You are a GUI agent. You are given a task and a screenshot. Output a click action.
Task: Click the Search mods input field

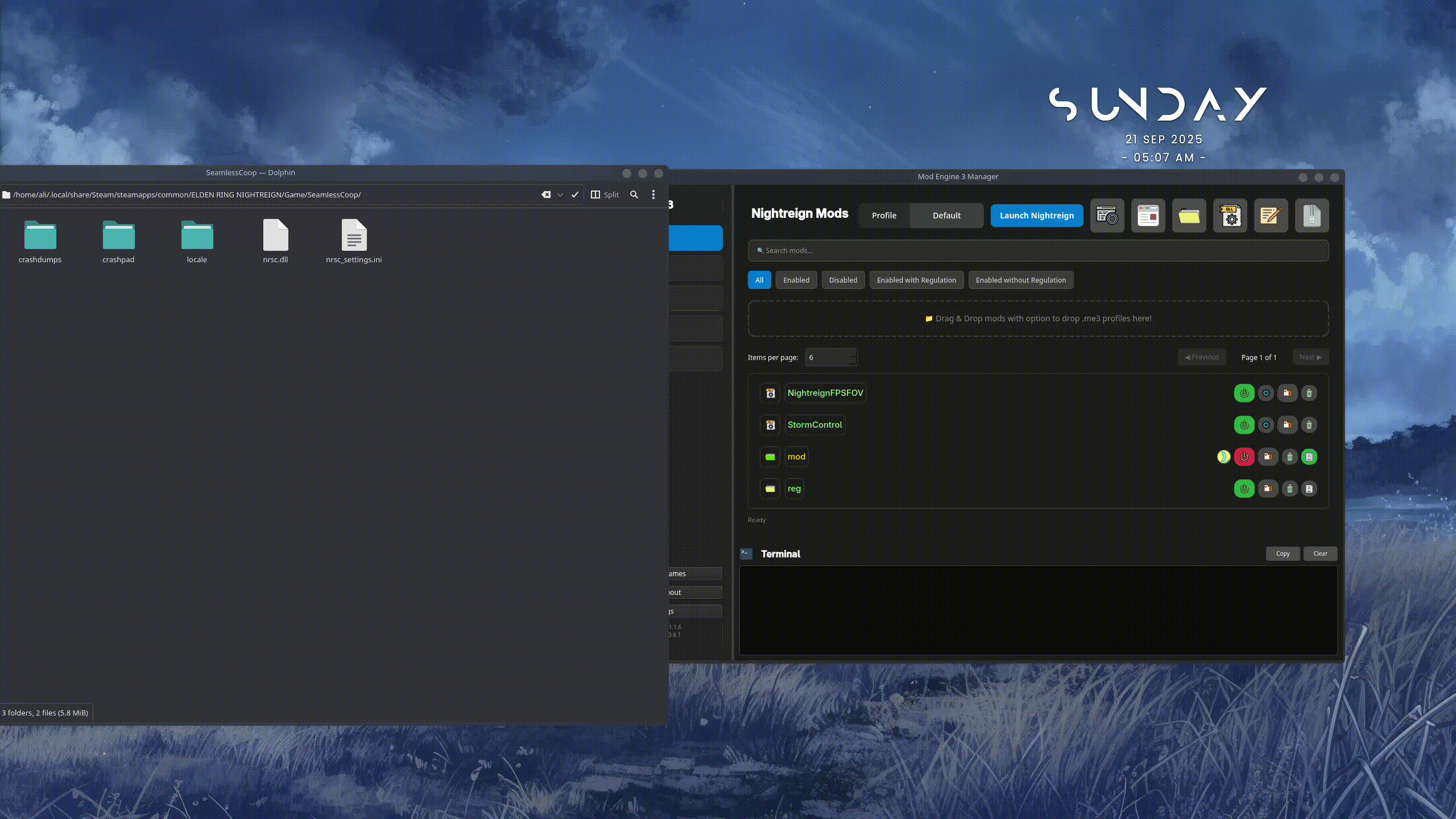(x=1038, y=250)
